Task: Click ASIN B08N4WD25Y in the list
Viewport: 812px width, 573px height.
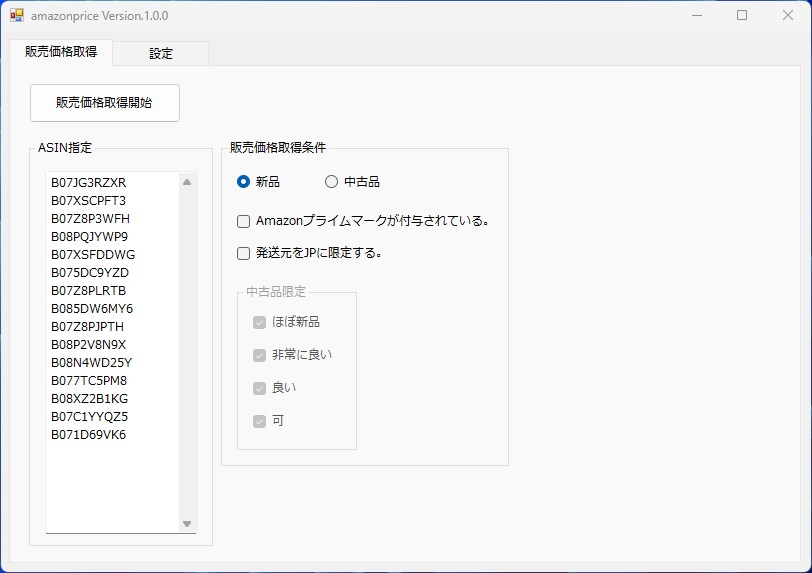Action: [x=92, y=363]
